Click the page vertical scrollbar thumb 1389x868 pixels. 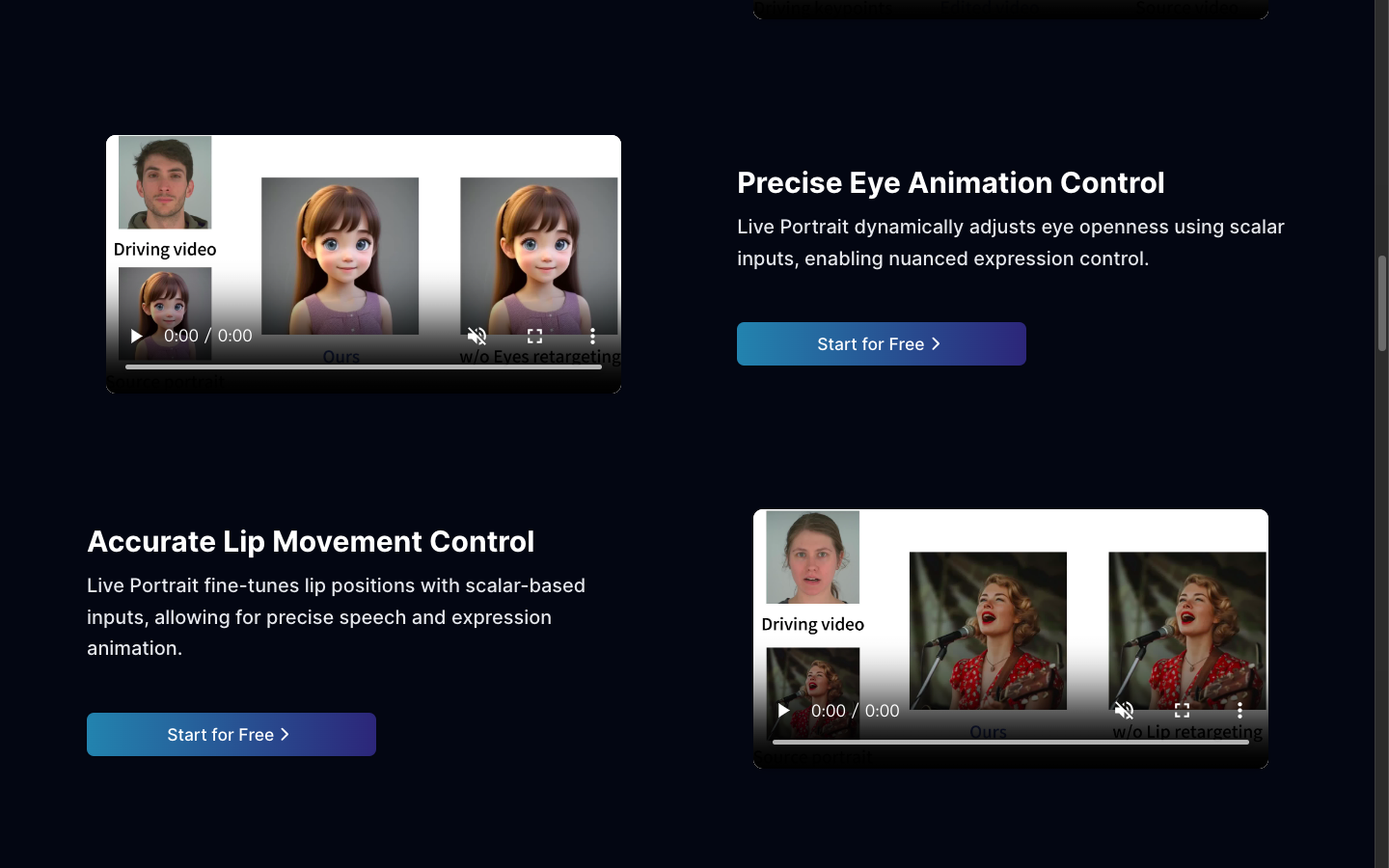click(x=1381, y=303)
